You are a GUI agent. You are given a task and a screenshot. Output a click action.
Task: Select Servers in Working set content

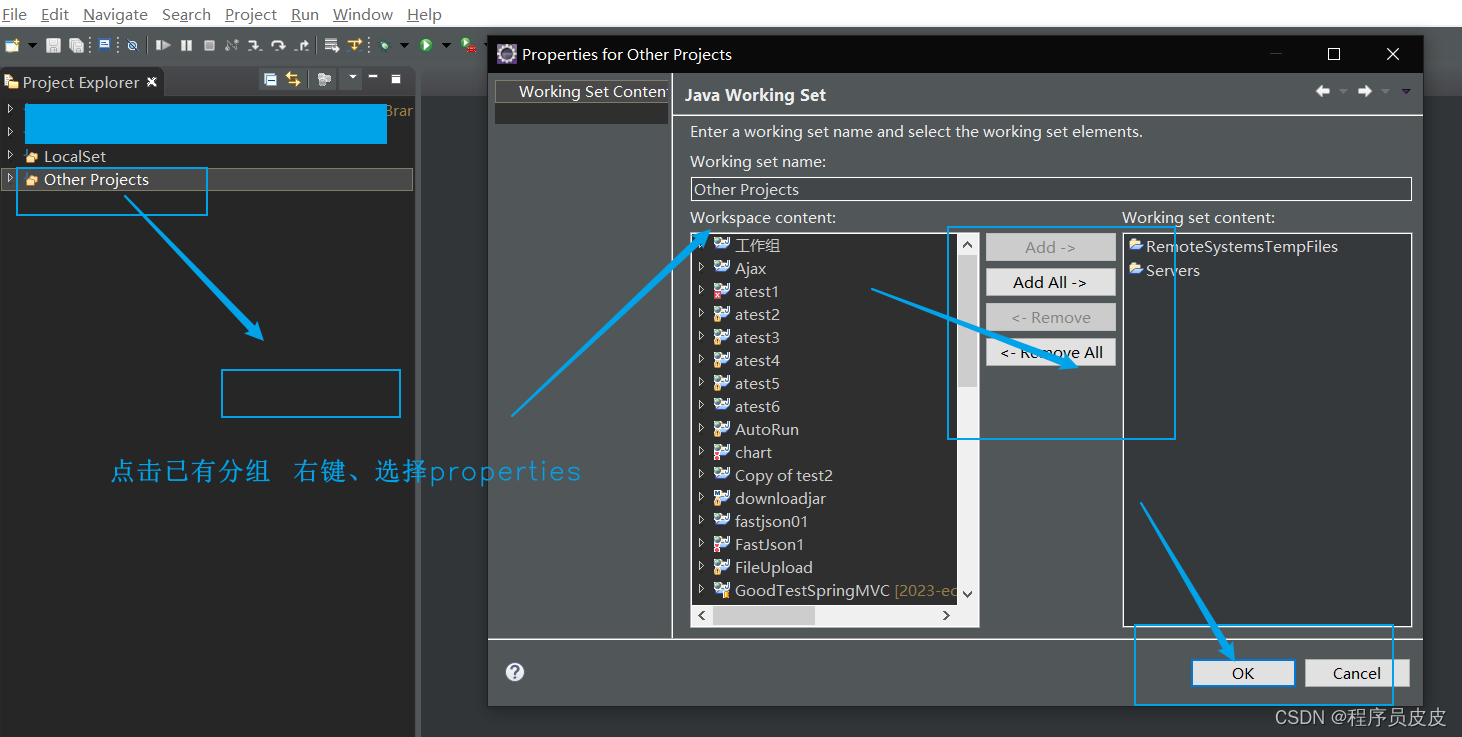point(1172,271)
